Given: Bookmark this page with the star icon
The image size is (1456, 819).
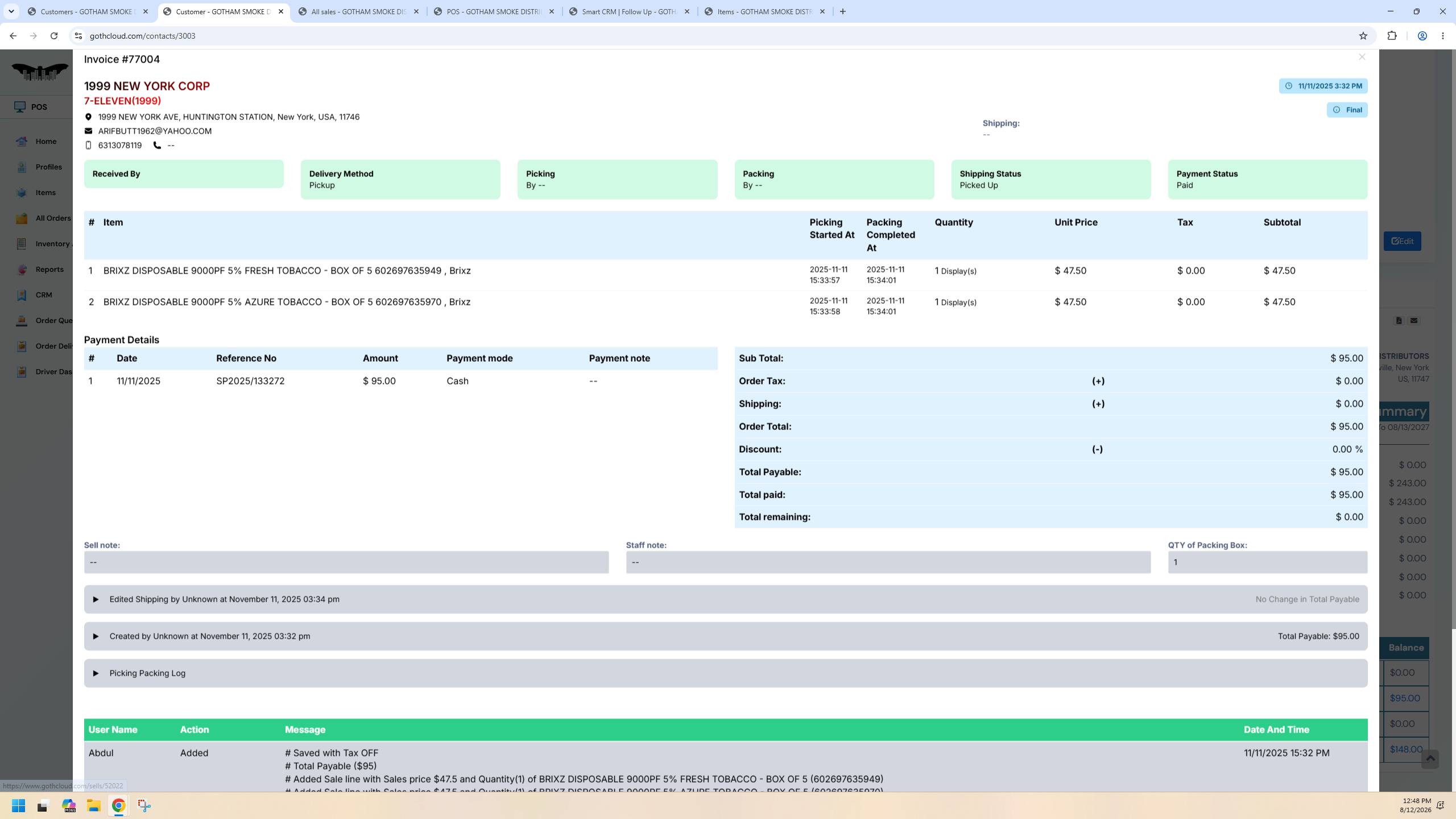Looking at the screenshot, I should [x=1363, y=36].
